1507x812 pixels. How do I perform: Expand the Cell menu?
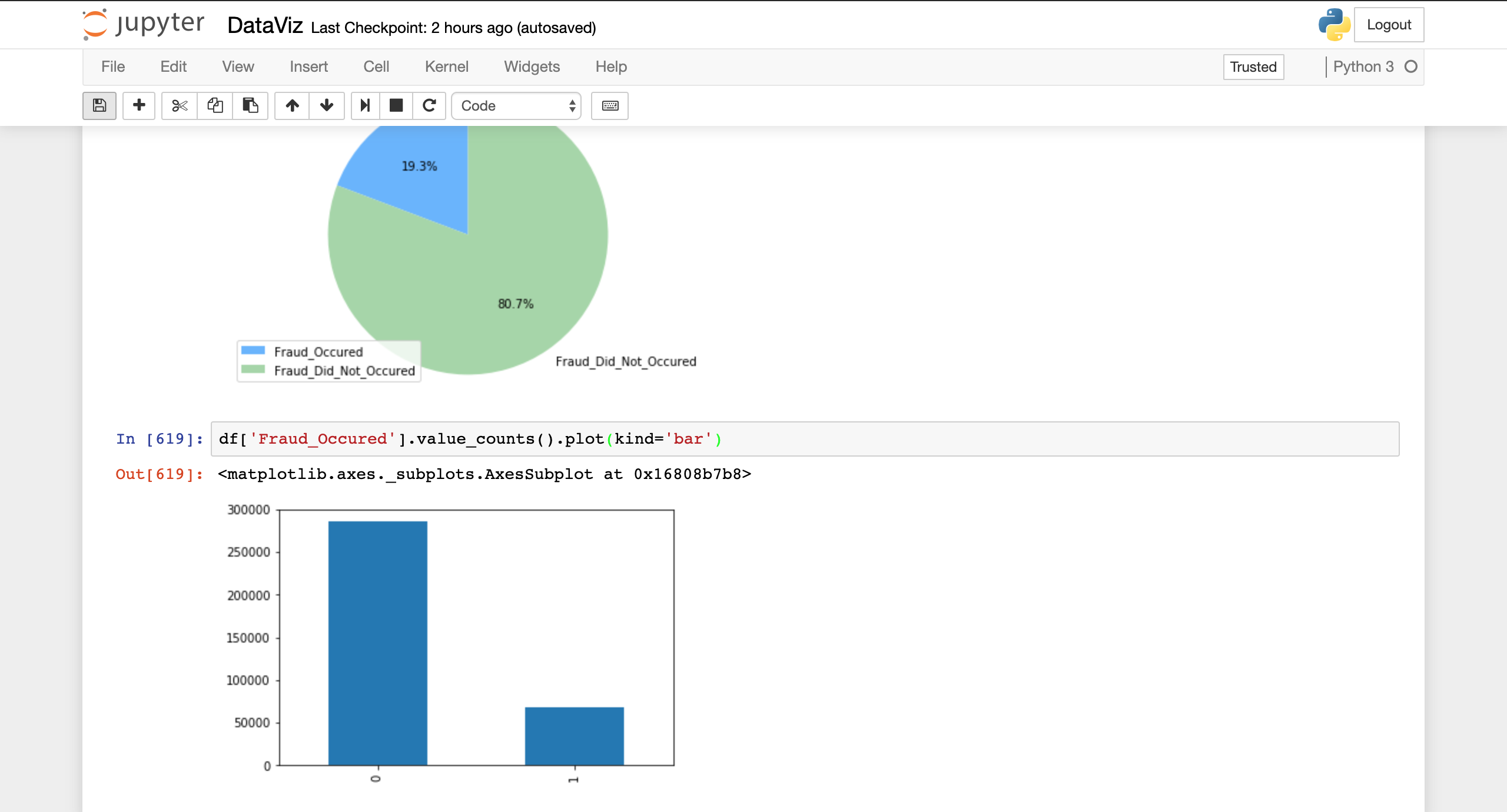tap(376, 66)
